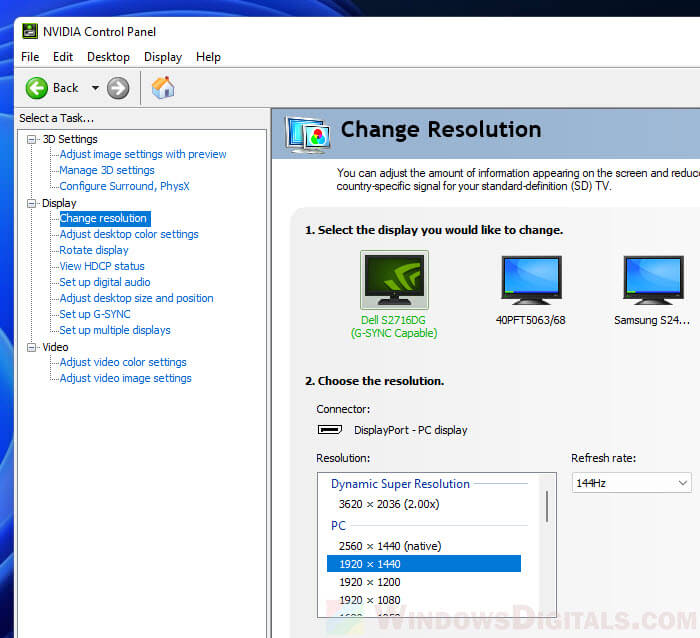Click the Change Resolution header icon
Image resolution: width=700 pixels, height=638 pixels.
click(x=308, y=134)
